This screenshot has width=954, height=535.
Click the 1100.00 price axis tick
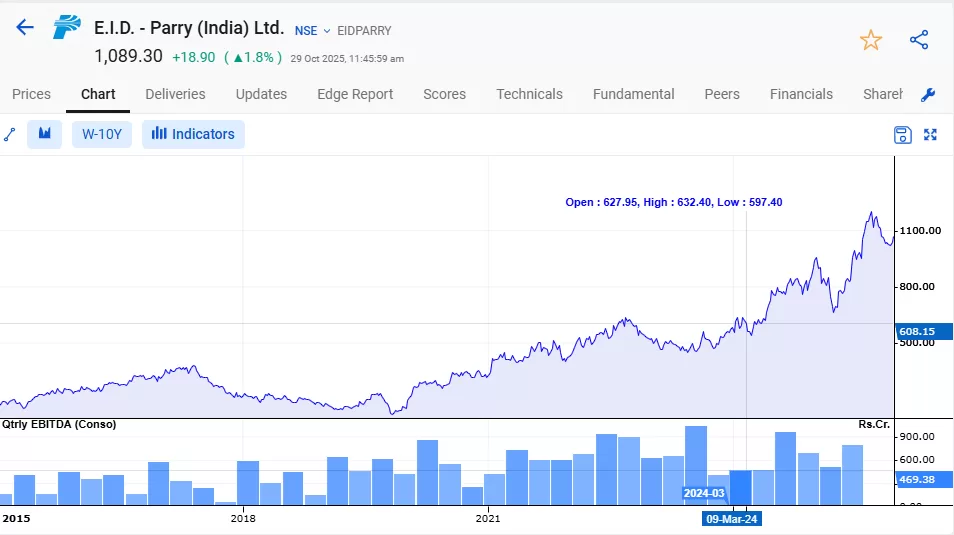[x=920, y=231]
